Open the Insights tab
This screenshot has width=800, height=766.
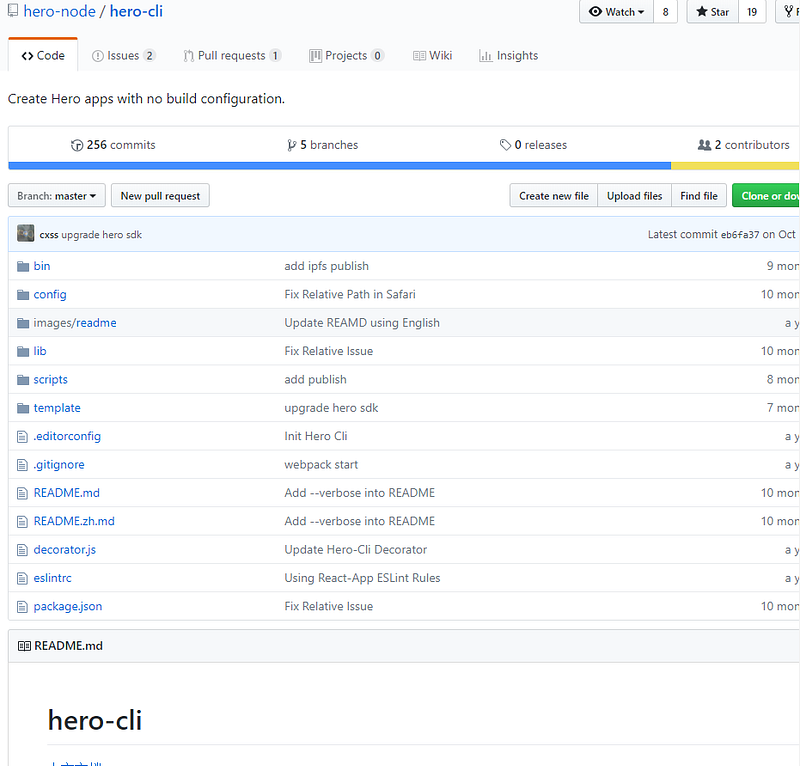pyautogui.click(x=508, y=56)
